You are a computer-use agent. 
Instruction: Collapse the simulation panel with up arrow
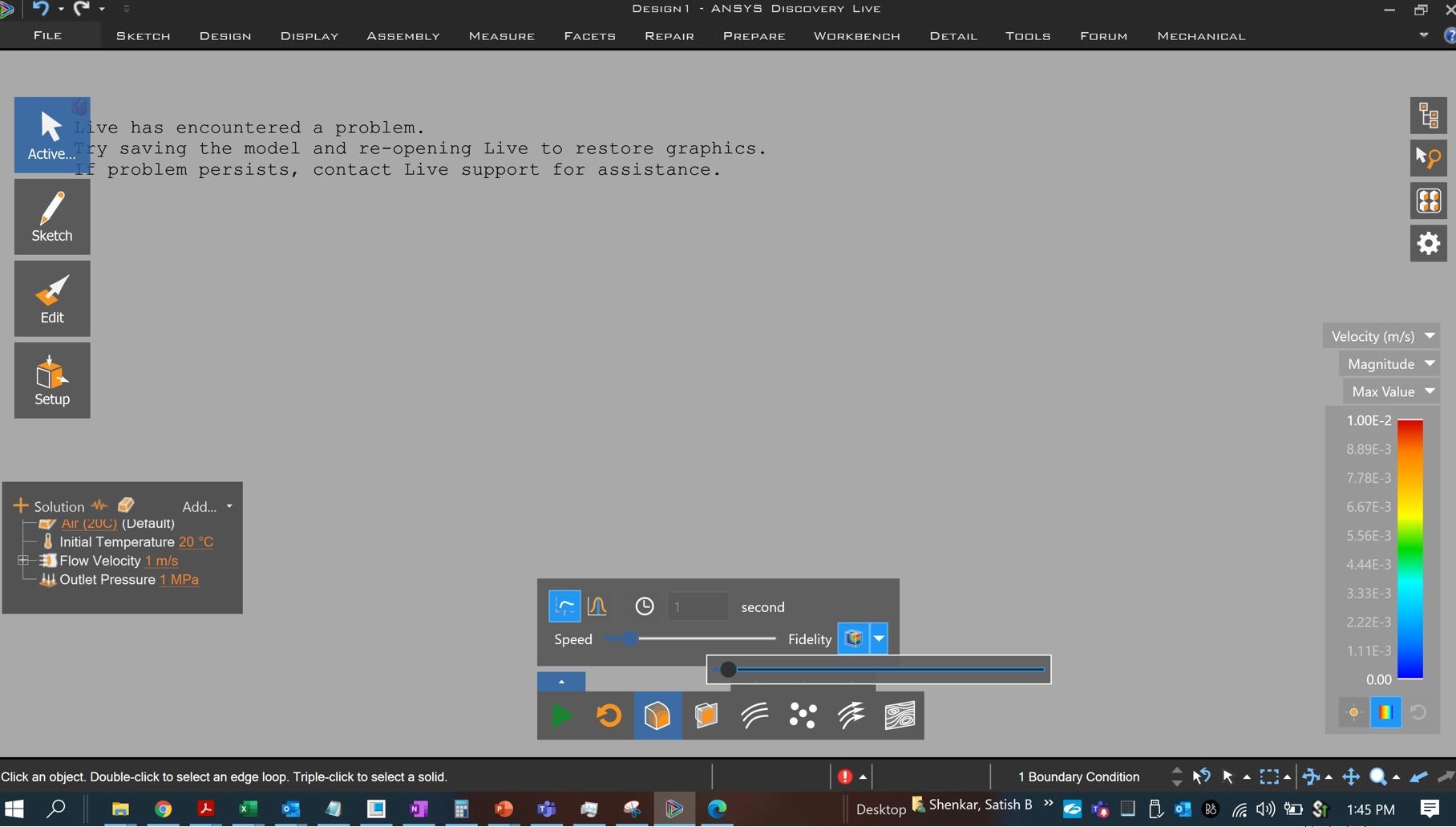coord(561,682)
